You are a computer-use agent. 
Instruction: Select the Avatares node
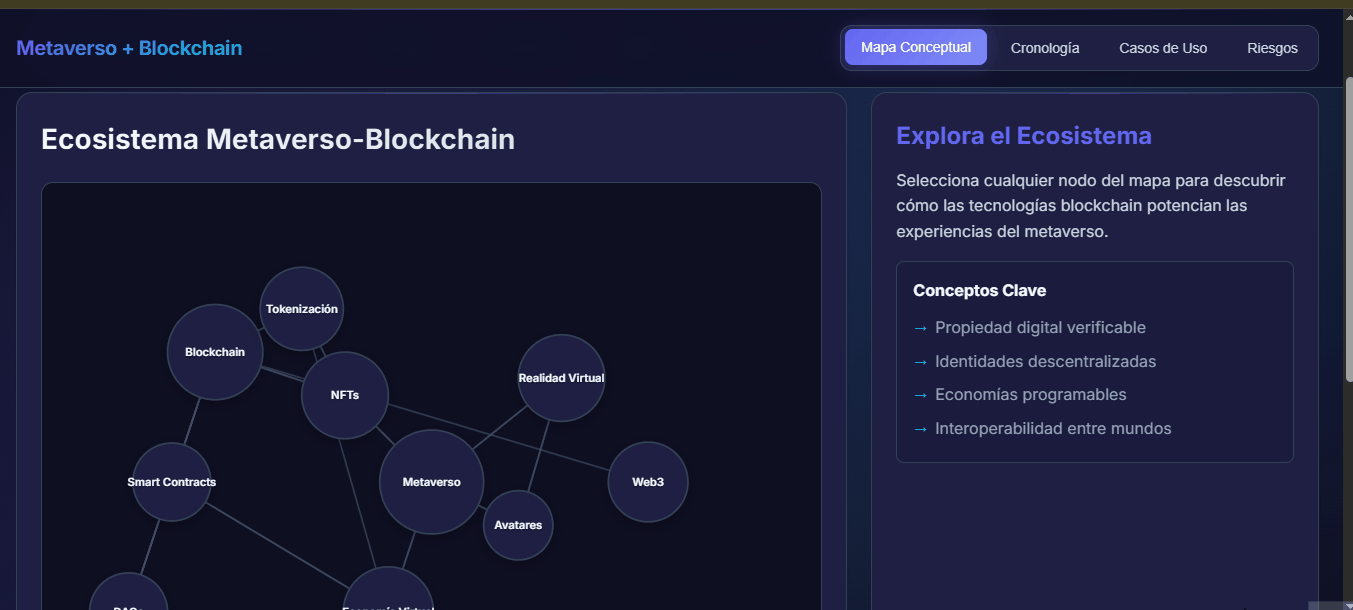518,525
